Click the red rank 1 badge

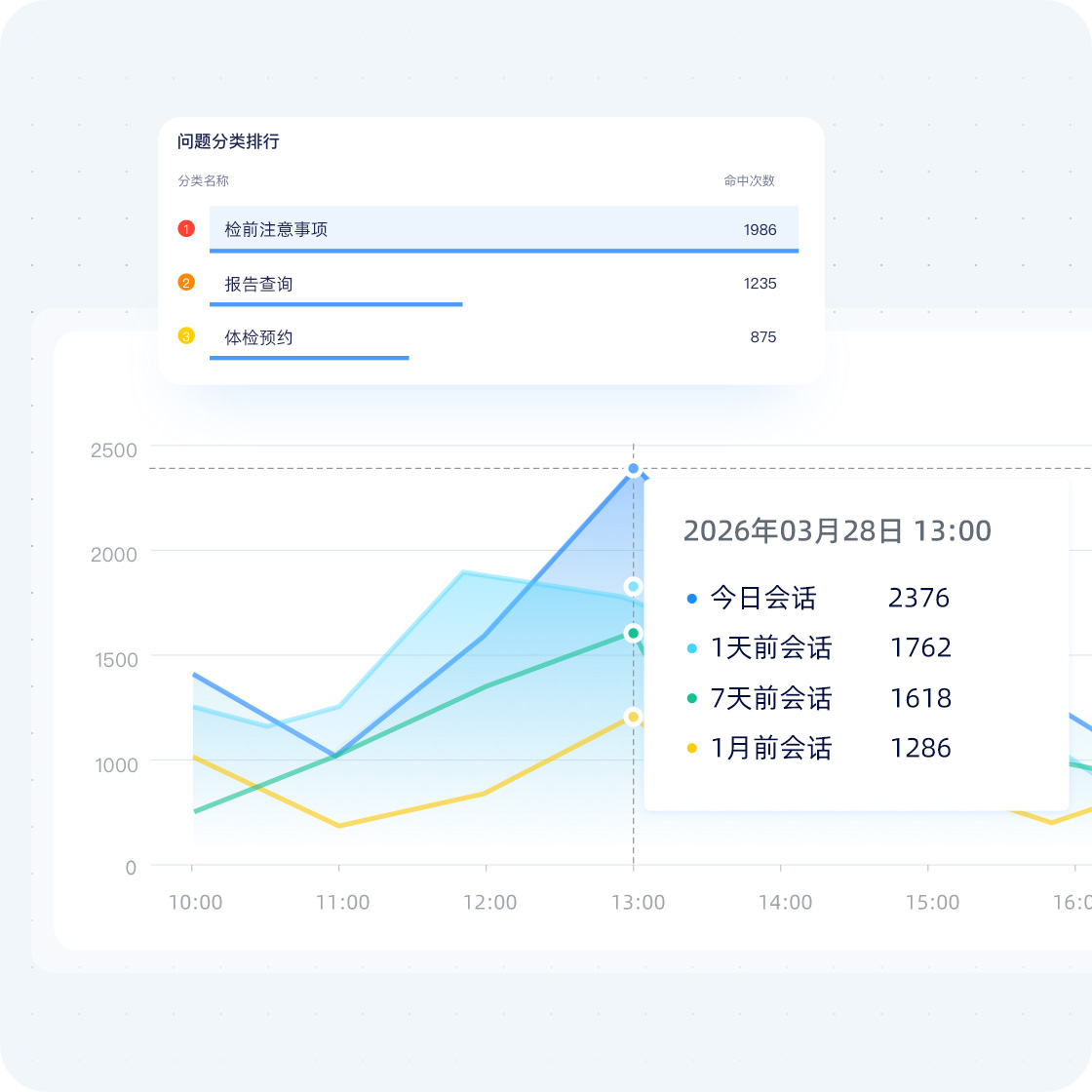pyautogui.click(x=186, y=228)
